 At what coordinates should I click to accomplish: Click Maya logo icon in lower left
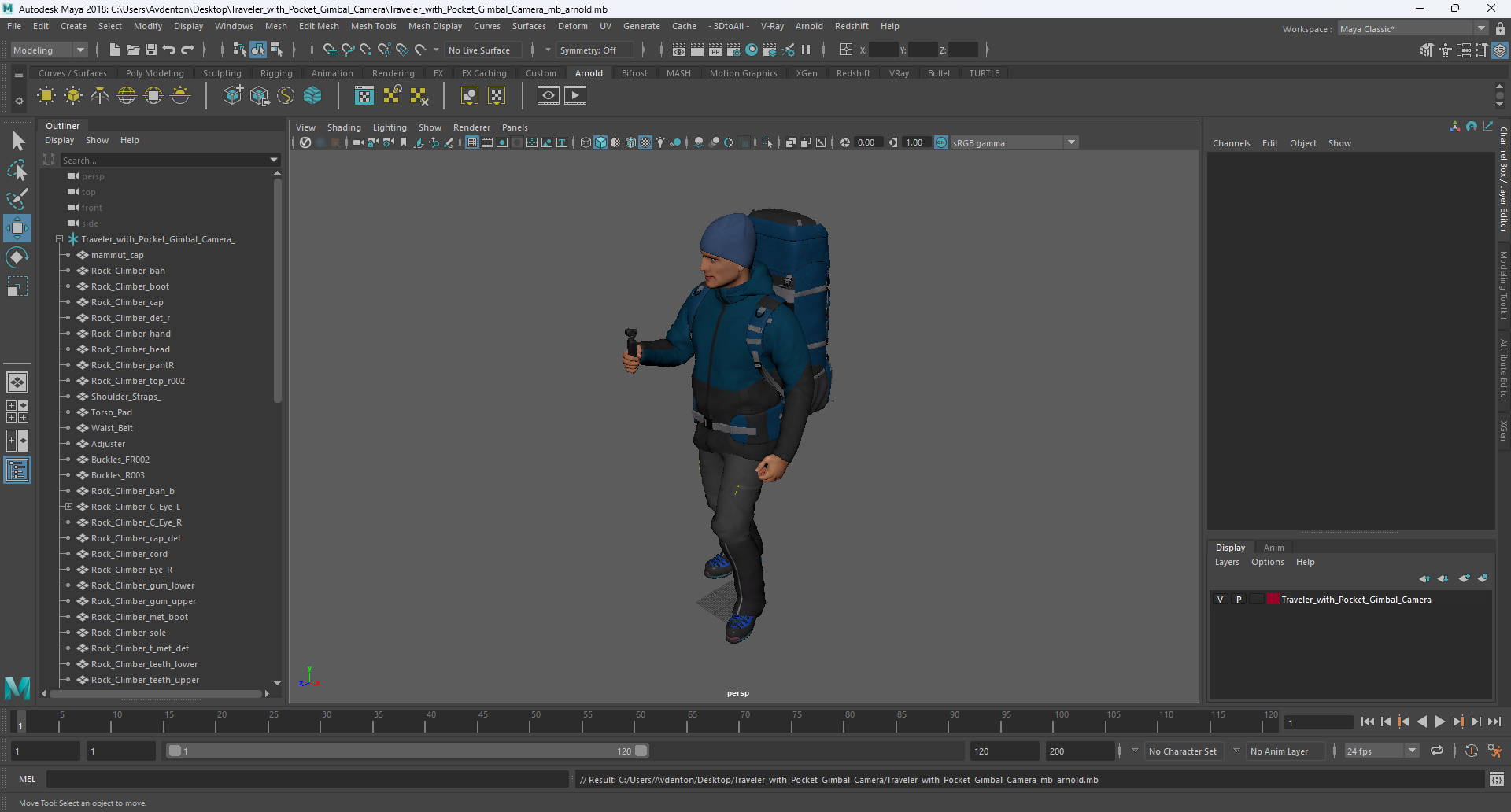point(17,688)
